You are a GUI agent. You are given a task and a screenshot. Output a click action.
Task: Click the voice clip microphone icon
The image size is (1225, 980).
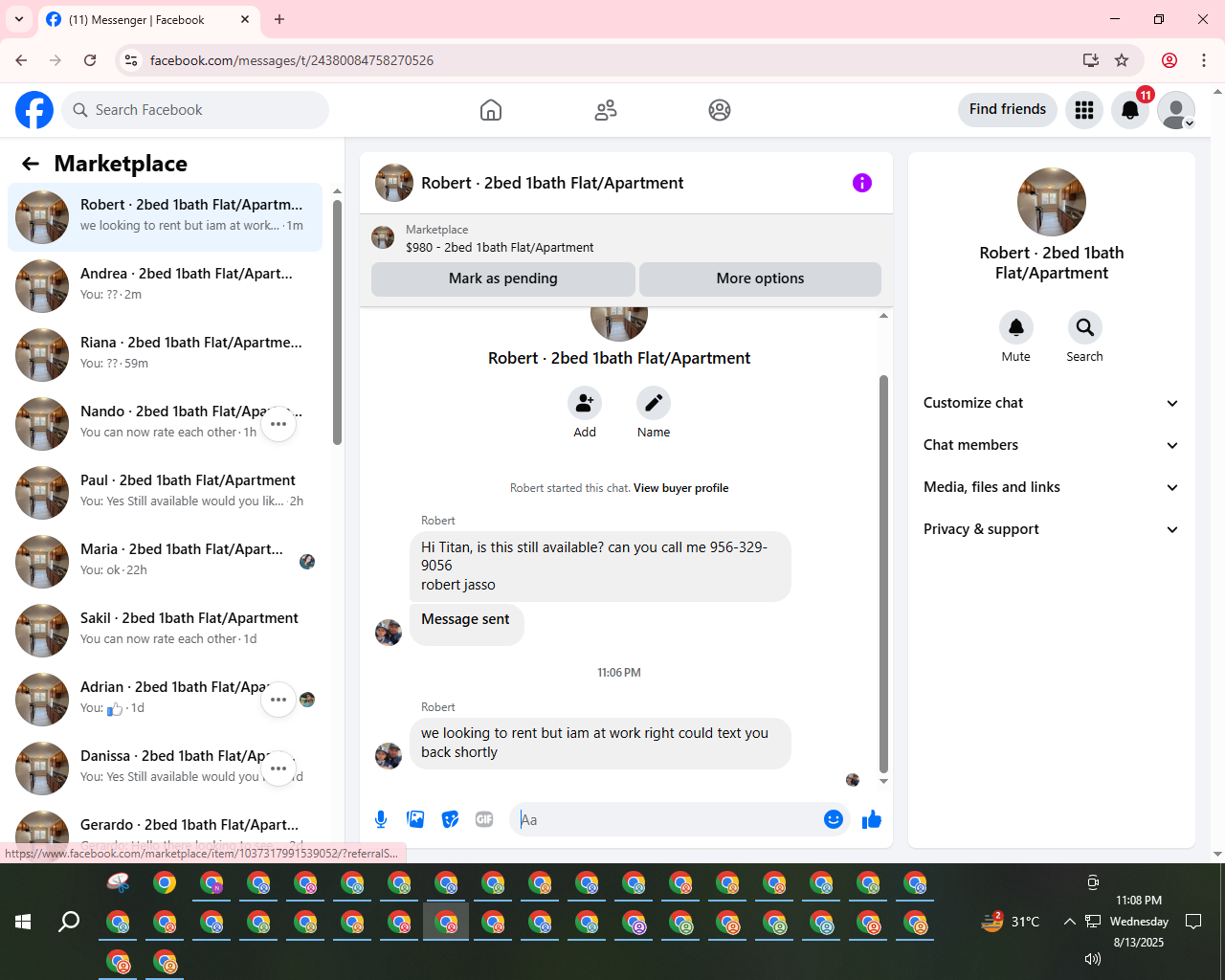click(x=381, y=819)
